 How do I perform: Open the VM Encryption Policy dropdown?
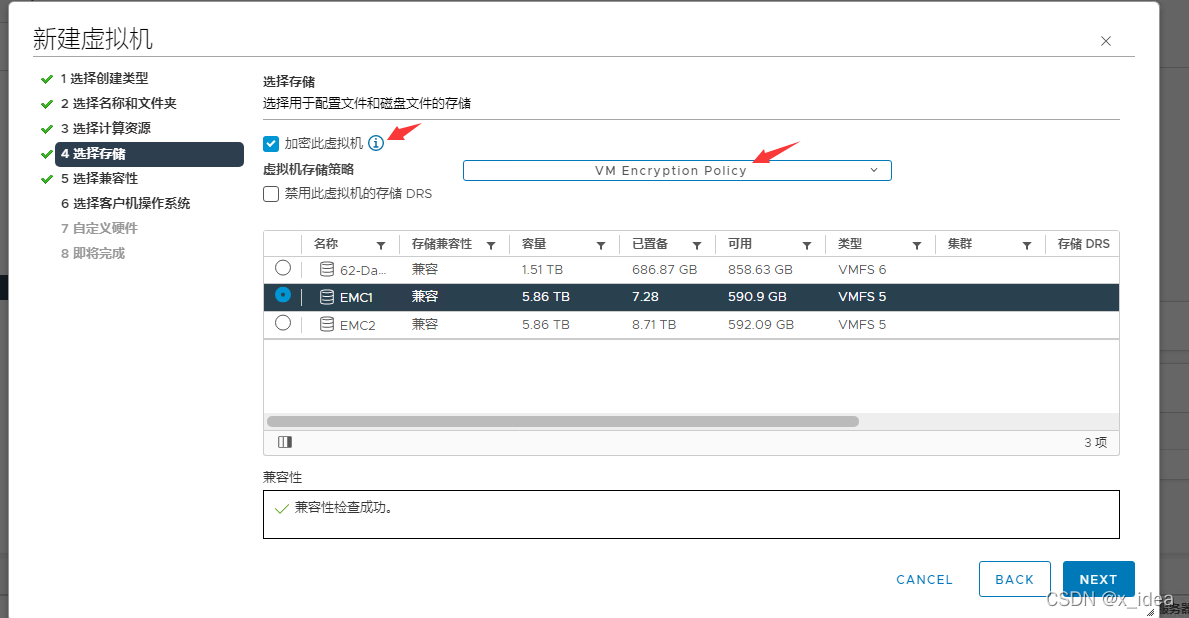click(x=677, y=171)
